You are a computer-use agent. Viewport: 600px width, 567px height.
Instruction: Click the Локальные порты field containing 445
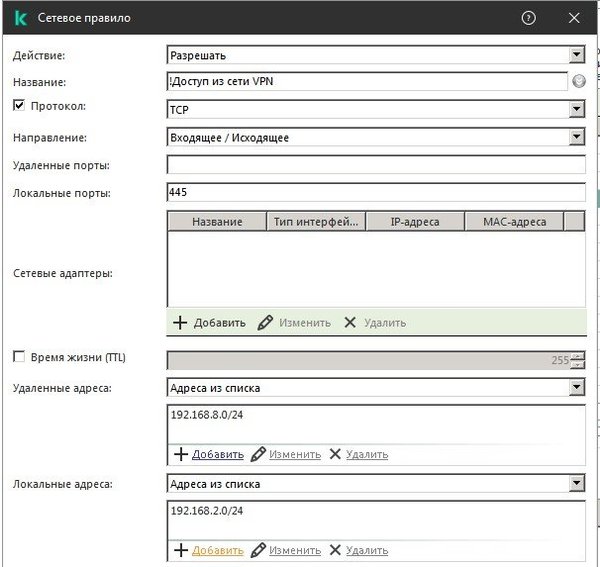coord(375,193)
